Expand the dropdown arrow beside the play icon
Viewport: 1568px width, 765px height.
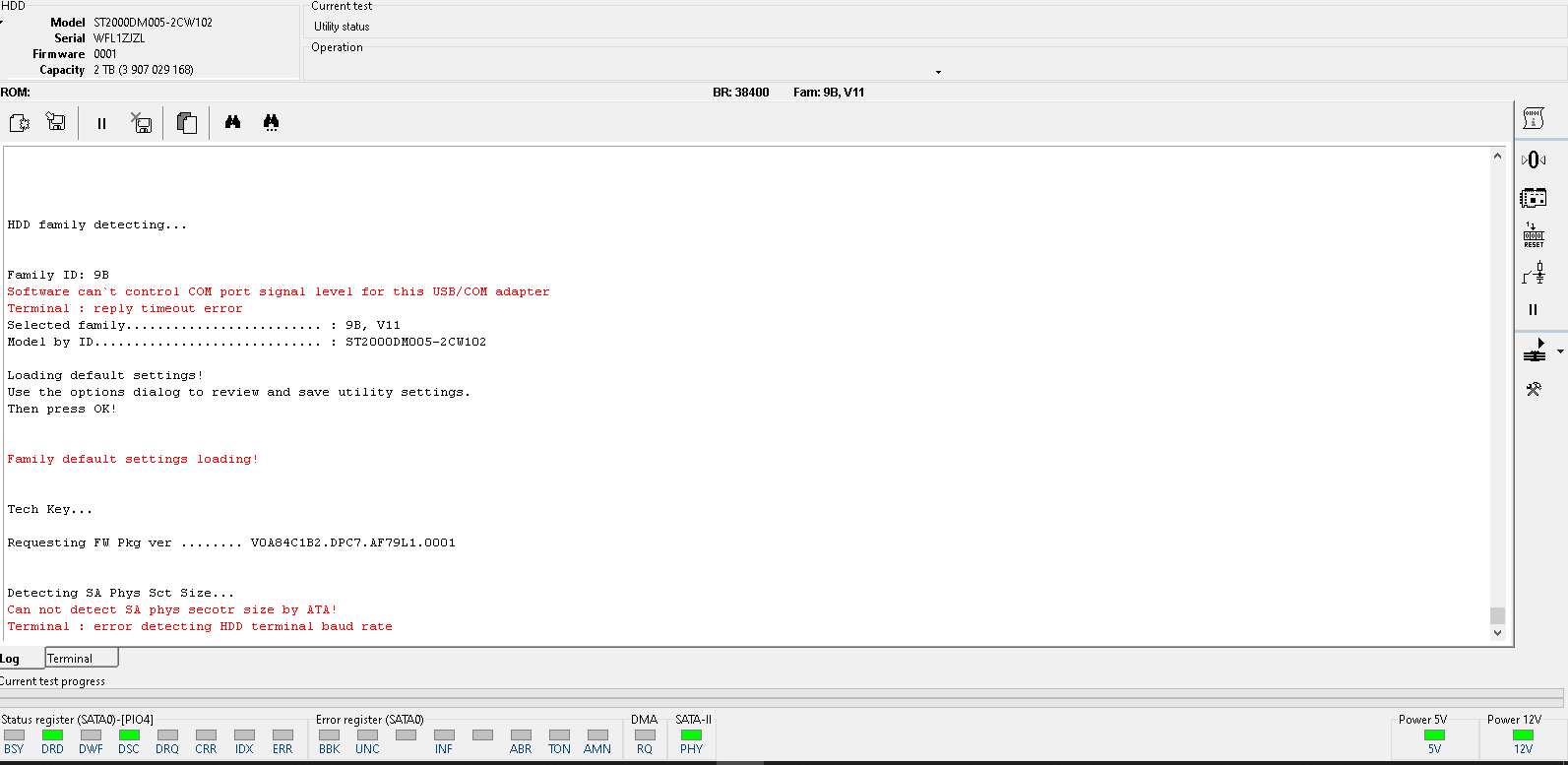pos(1560,351)
